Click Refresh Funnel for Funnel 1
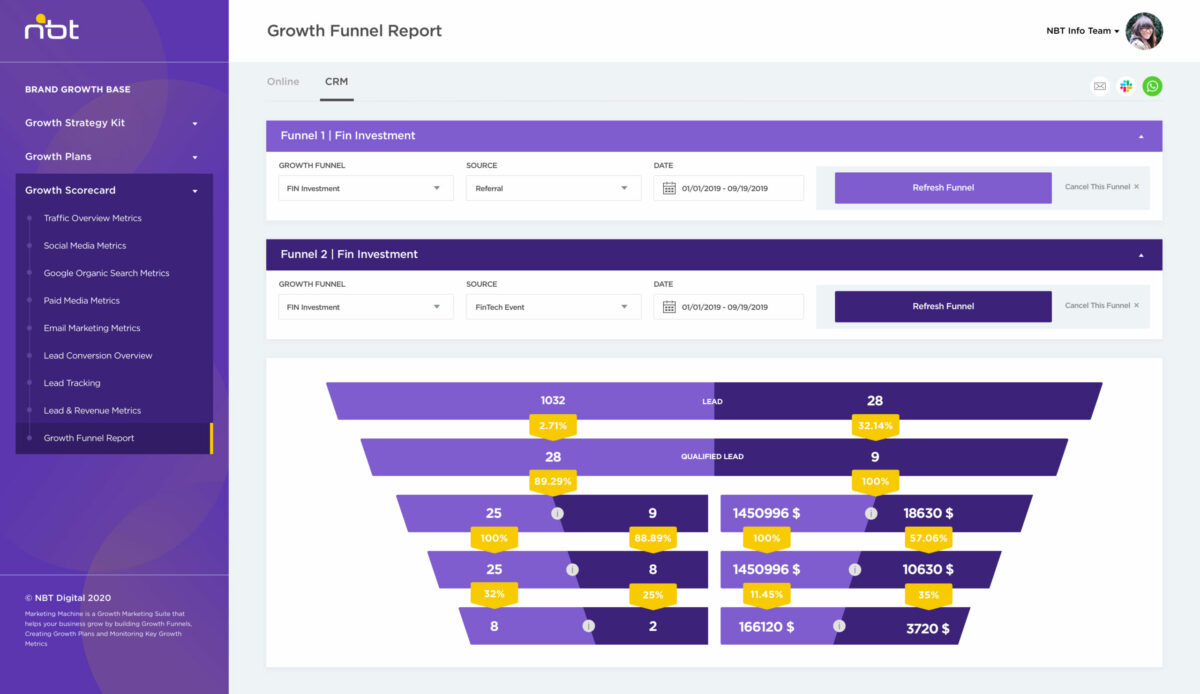This screenshot has height=694, width=1200. 942,187
